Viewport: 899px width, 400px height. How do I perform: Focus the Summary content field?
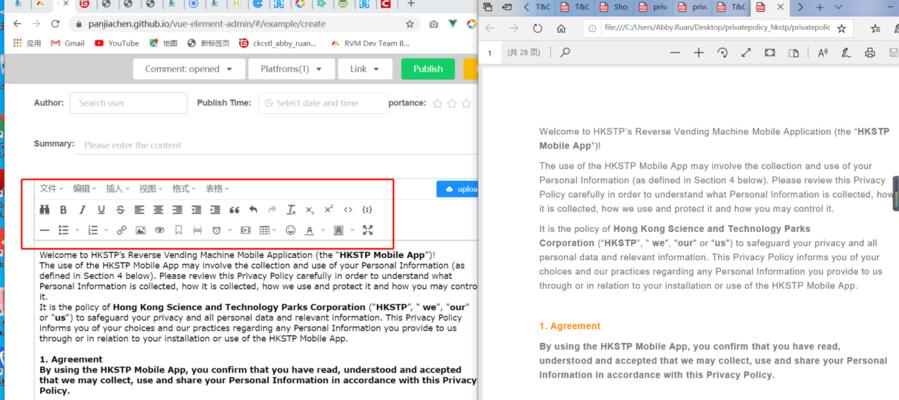point(278,145)
